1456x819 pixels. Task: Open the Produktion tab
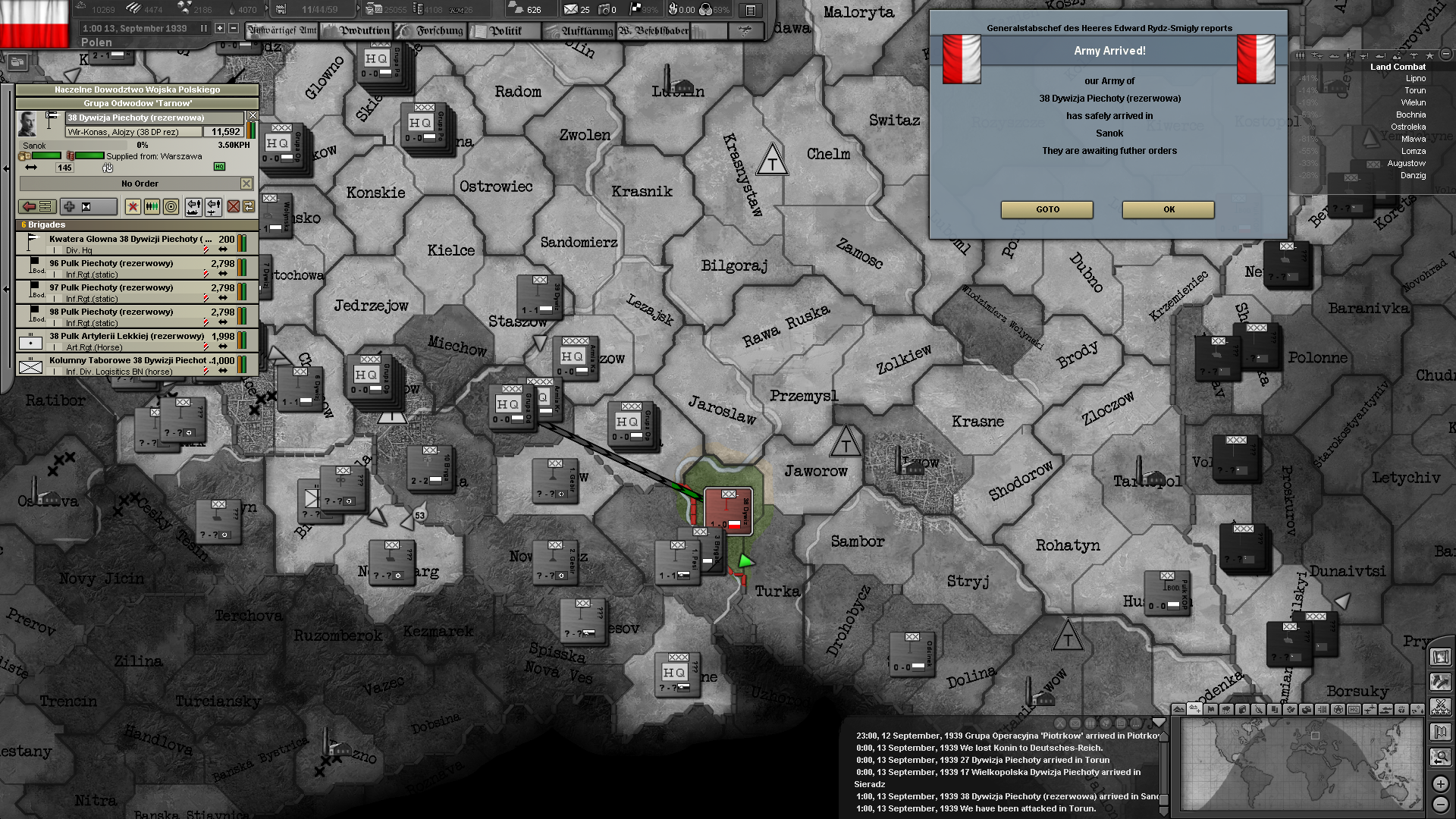click(357, 31)
